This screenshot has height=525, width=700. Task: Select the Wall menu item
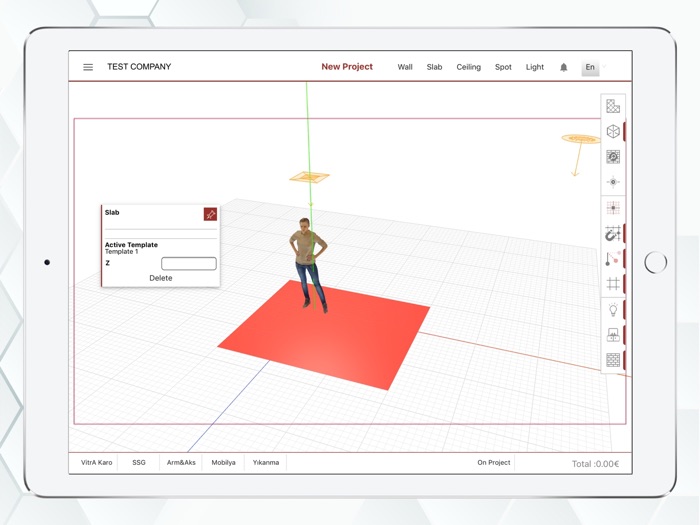(x=405, y=67)
